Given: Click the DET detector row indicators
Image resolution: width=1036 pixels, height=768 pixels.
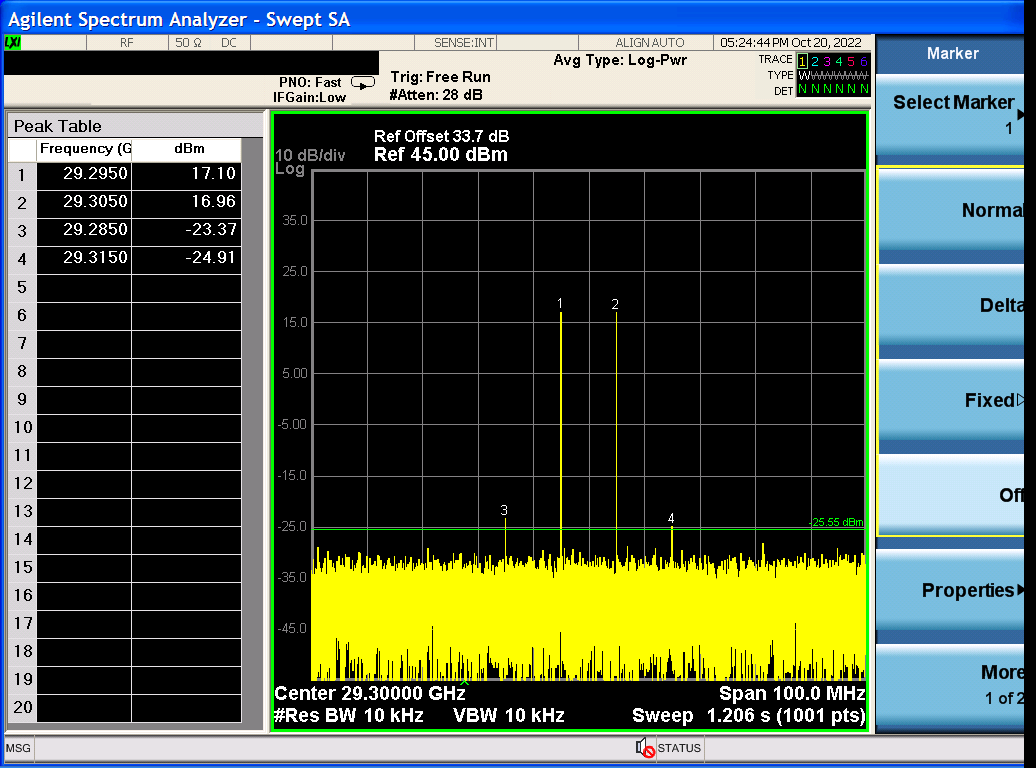Looking at the screenshot, I should coord(833,89).
